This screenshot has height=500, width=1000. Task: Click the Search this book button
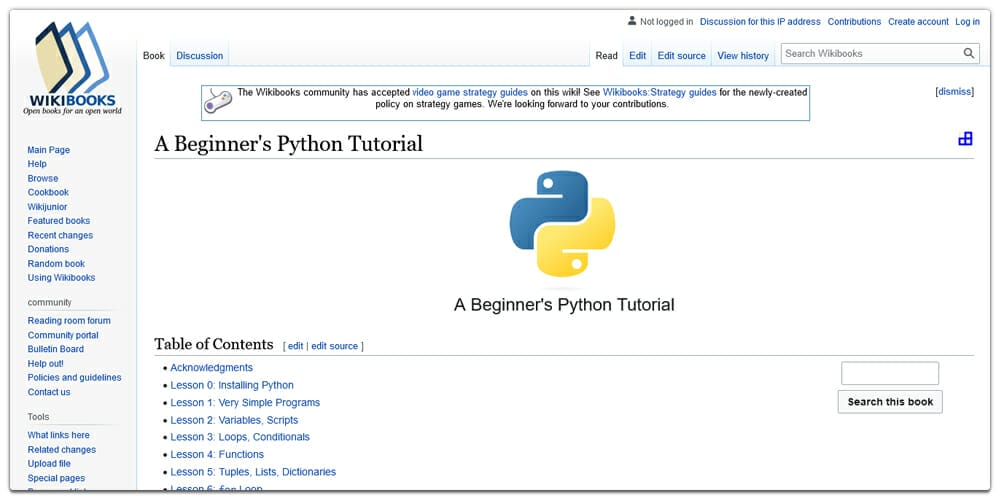click(x=890, y=402)
